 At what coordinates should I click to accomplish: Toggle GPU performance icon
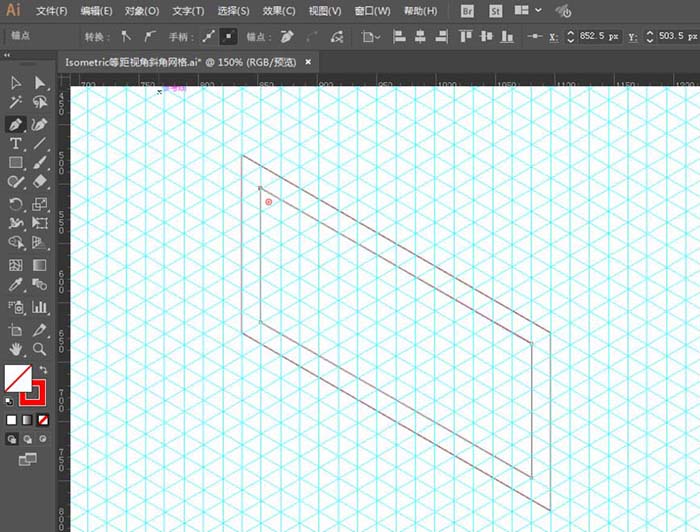563,11
